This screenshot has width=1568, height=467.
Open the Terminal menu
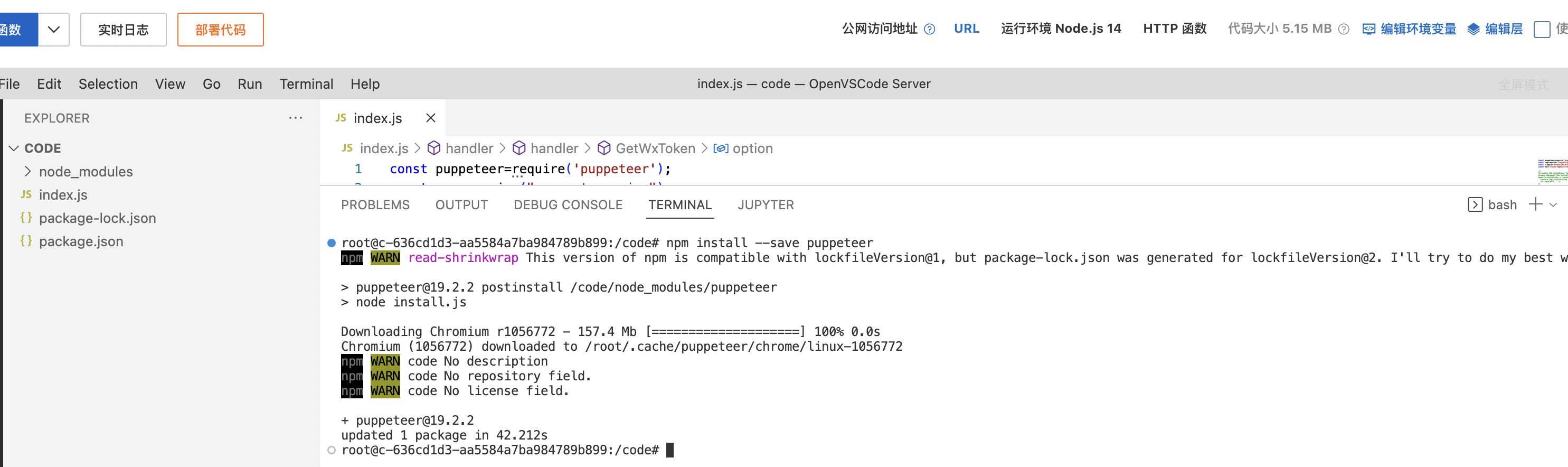[x=306, y=84]
